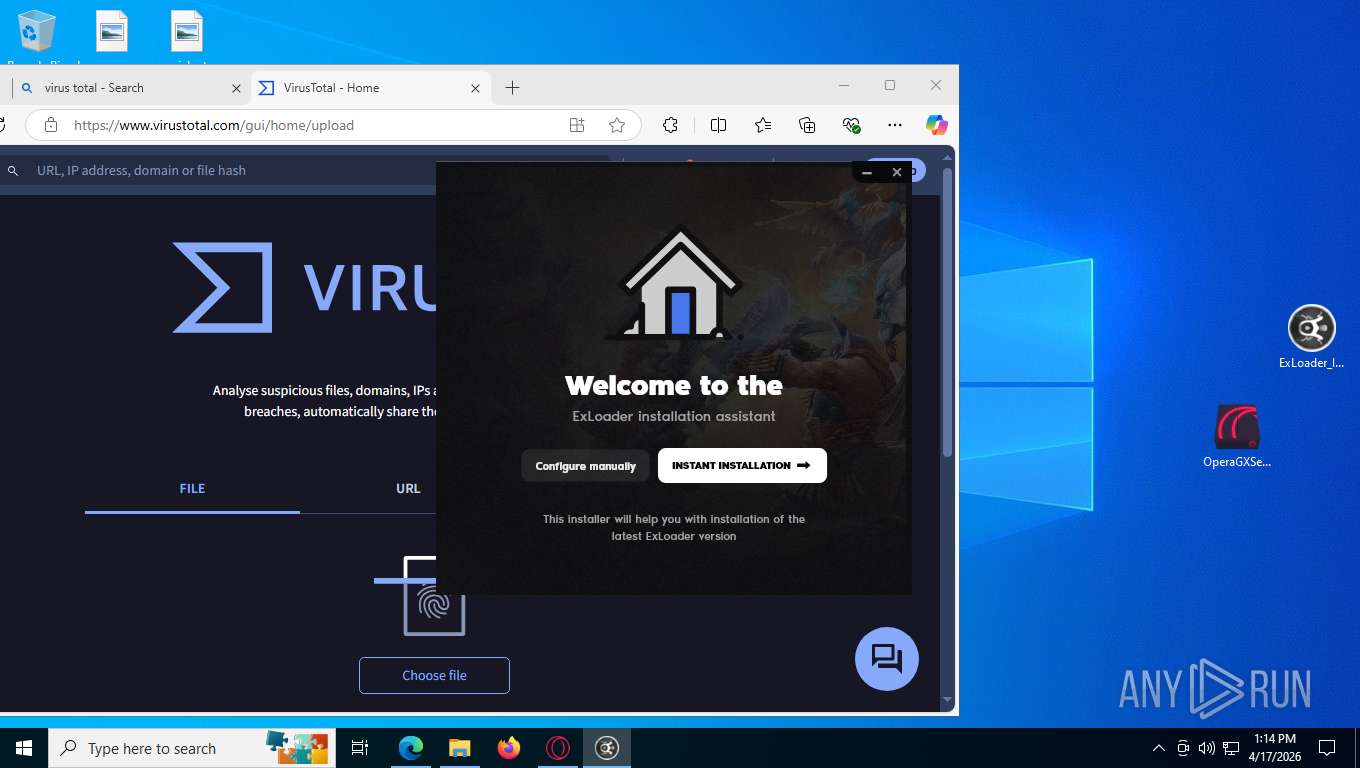Viewport: 1360px width, 768px height.
Task: Select the URL tab on VirusTotal
Action: click(x=408, y=489)
